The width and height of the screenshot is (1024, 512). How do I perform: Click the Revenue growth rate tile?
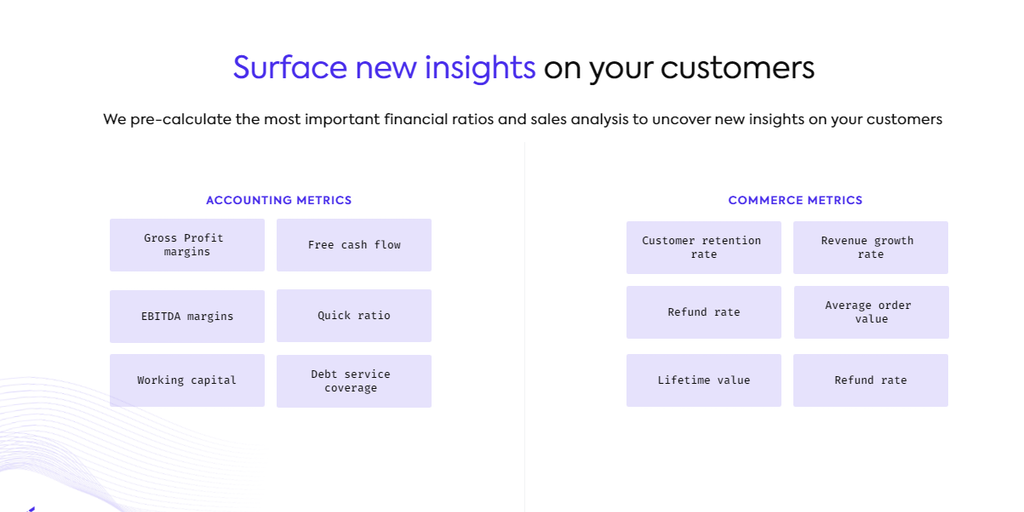click(870, 248)
